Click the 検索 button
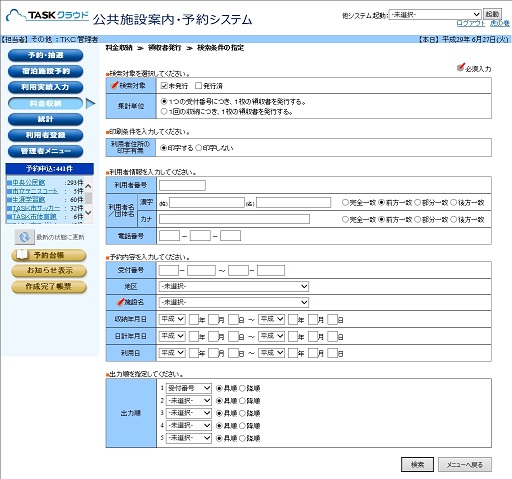This screenshot has width=512, height=479. pyautogui.click(x=417, y=464)
